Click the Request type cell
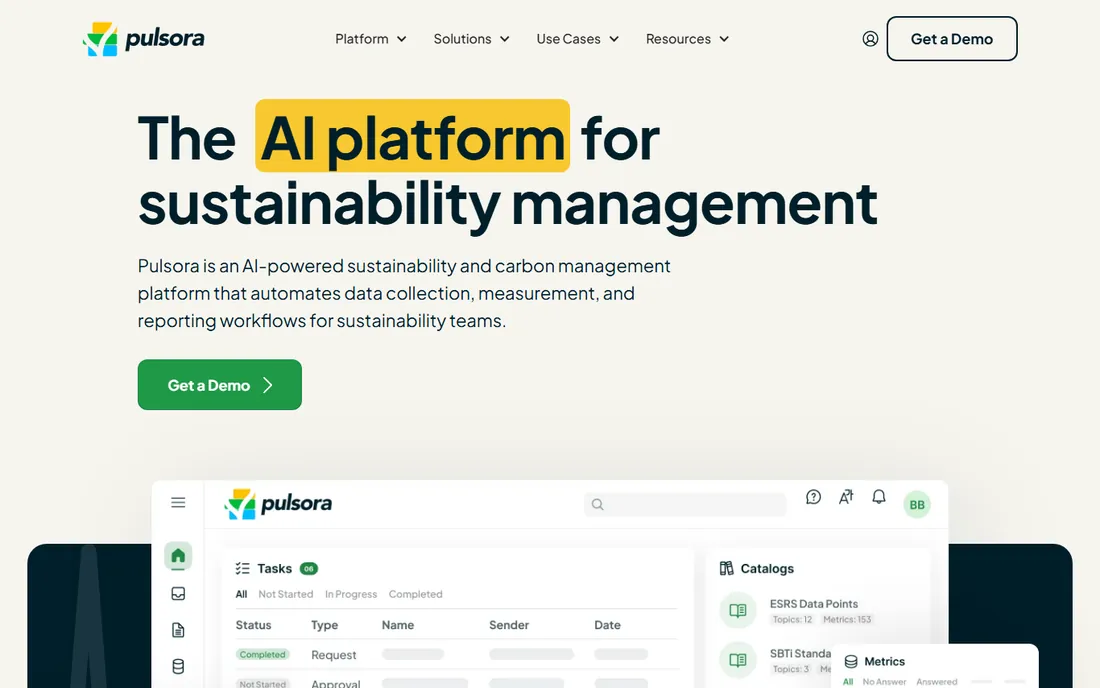Screen dimensions: 1100x688 [333, 655]
